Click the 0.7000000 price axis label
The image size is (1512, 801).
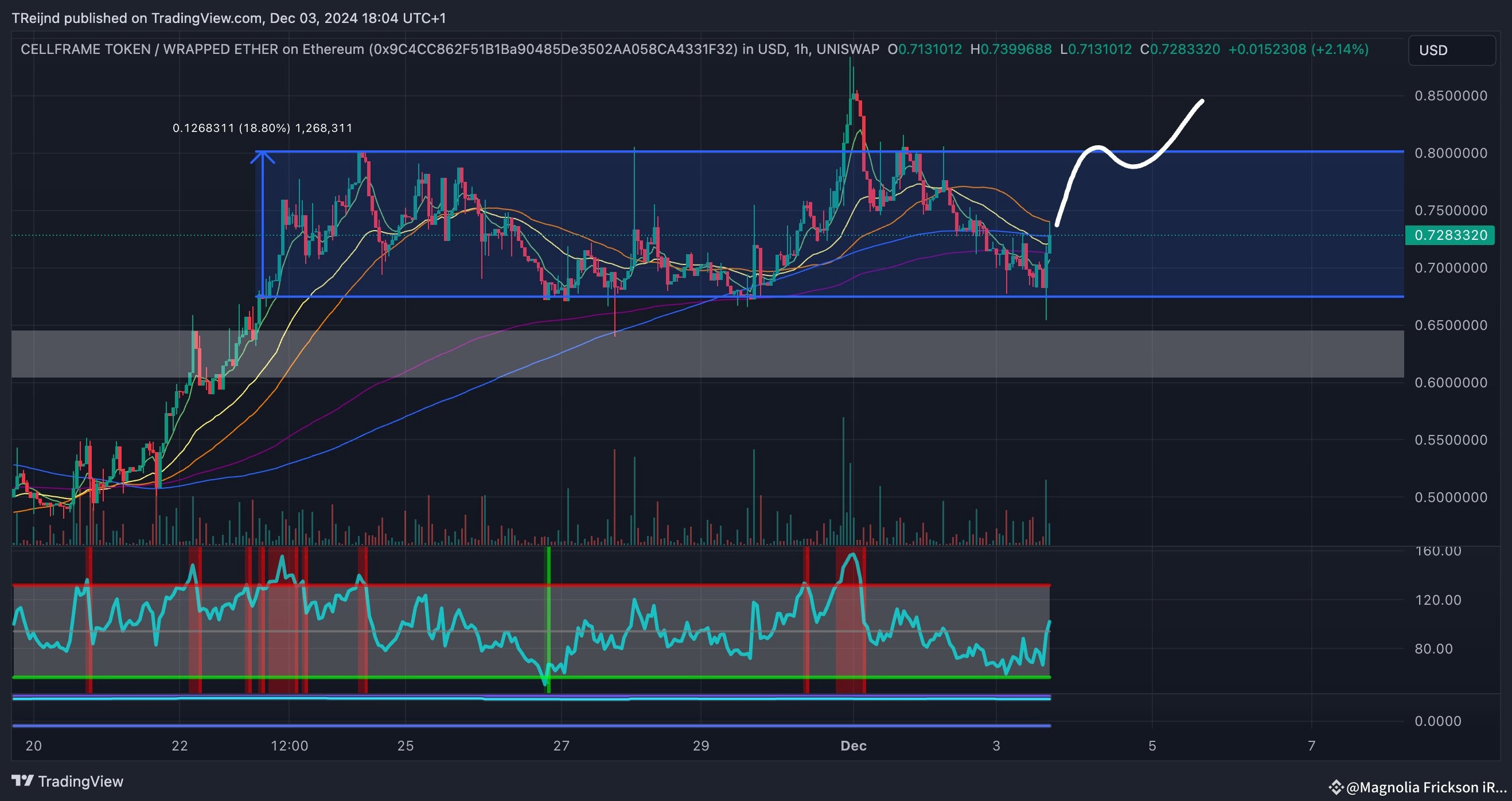pos(1451,268)
